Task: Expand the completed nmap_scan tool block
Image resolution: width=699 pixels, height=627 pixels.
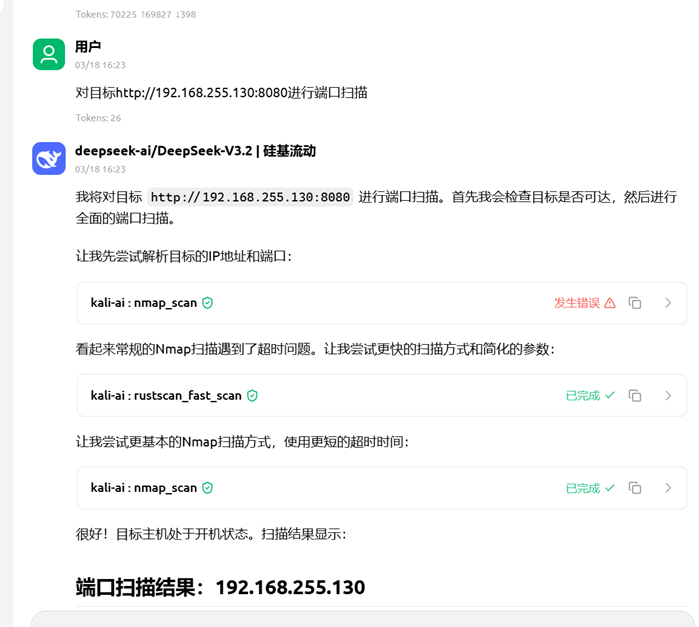Action: 668,488
